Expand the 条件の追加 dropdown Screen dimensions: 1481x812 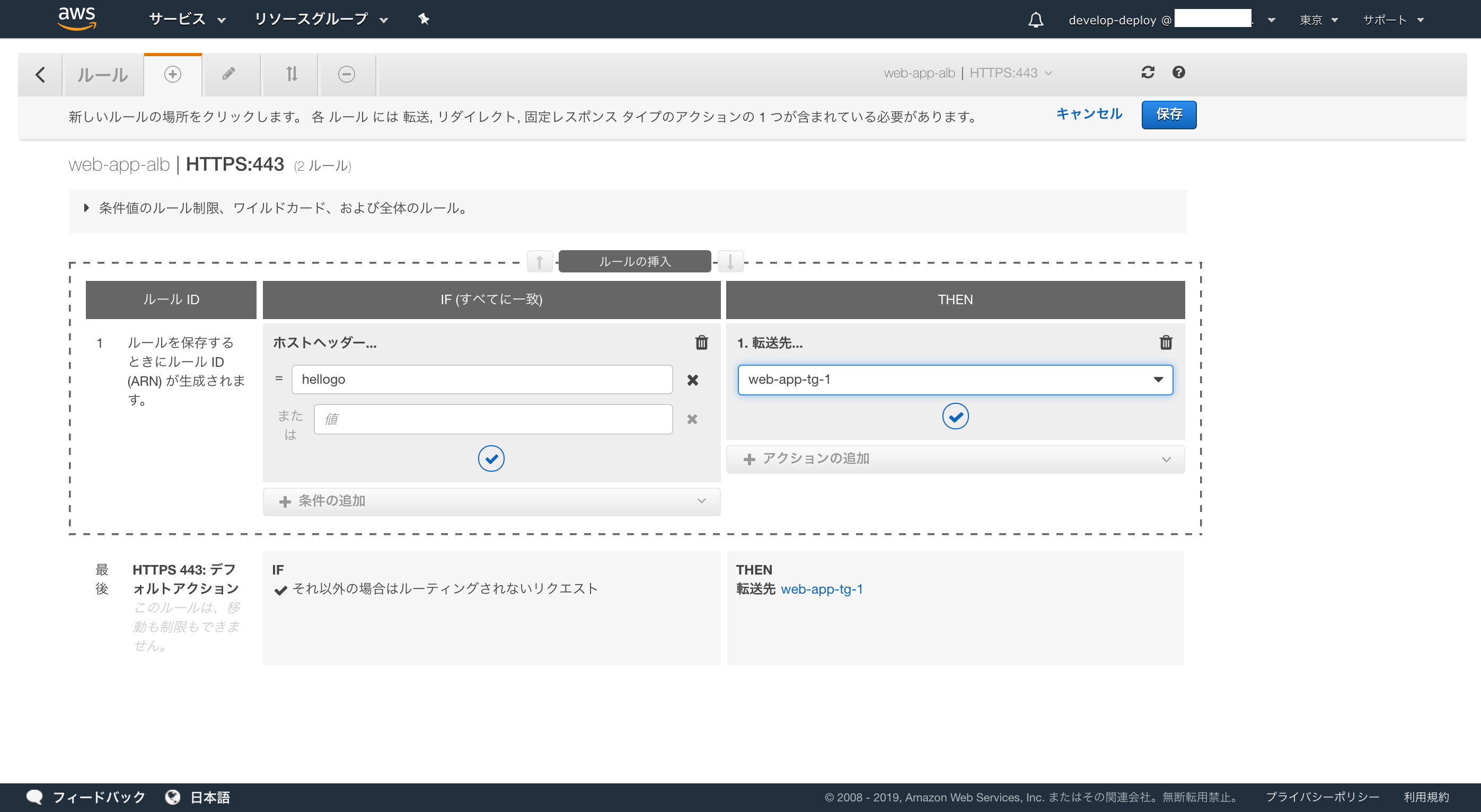(491, 501)
